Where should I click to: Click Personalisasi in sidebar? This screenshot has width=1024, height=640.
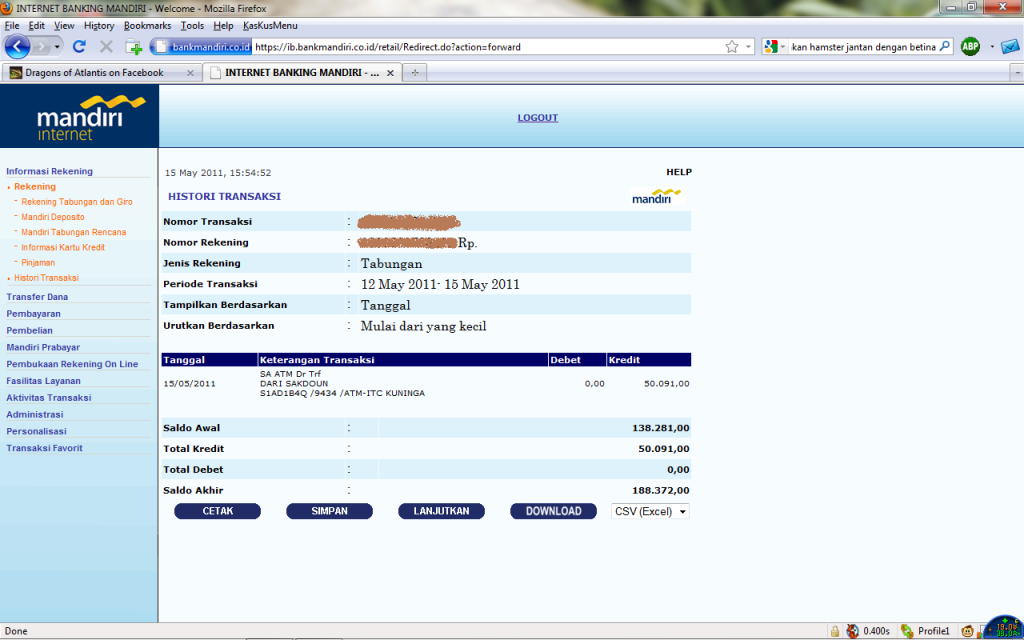click(37, 431)
